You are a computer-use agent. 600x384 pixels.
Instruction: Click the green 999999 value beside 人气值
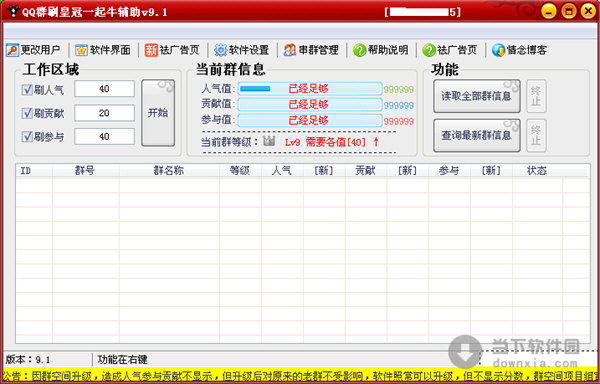[x=399, y=89]
